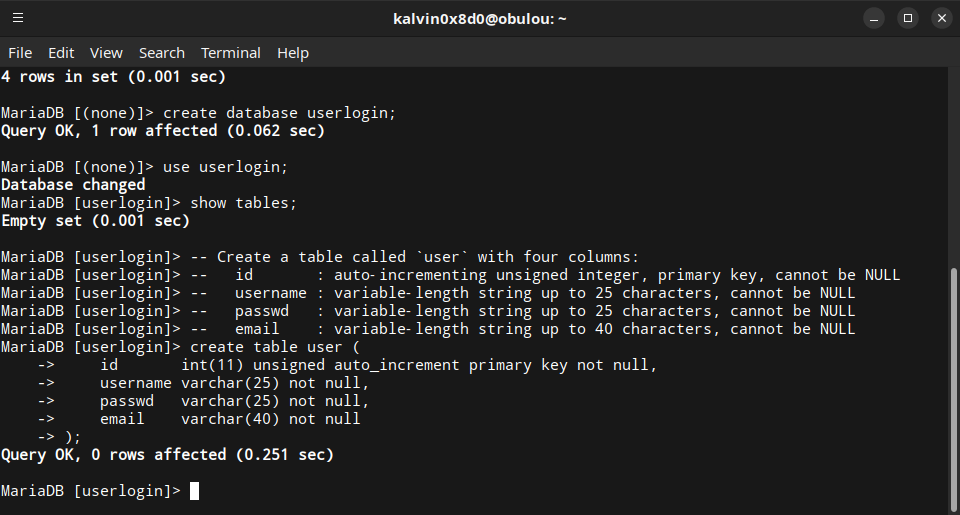Screen dimensions: 960x515
Task: Maximize the terminal window
Action: tap(907, 18)
